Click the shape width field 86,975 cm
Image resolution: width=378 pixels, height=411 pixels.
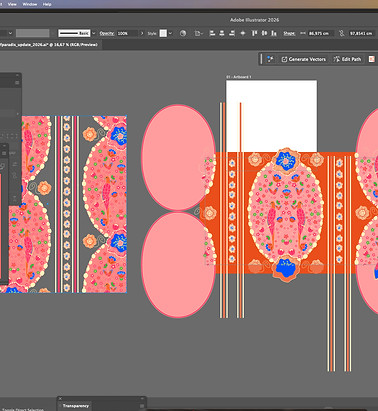(x=320, y=33)
